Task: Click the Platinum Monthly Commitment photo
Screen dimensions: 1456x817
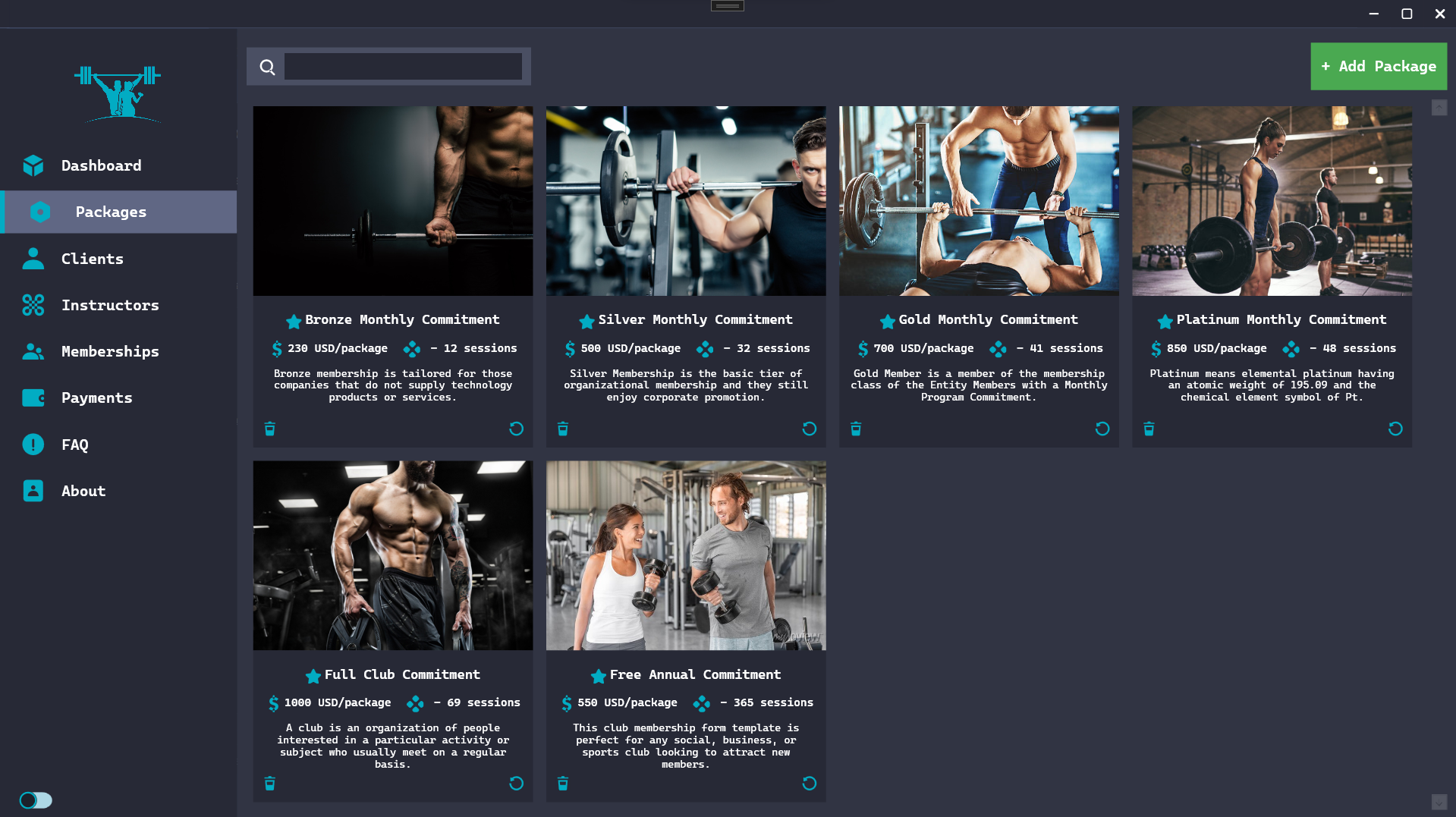Action: click(1272, 201)
